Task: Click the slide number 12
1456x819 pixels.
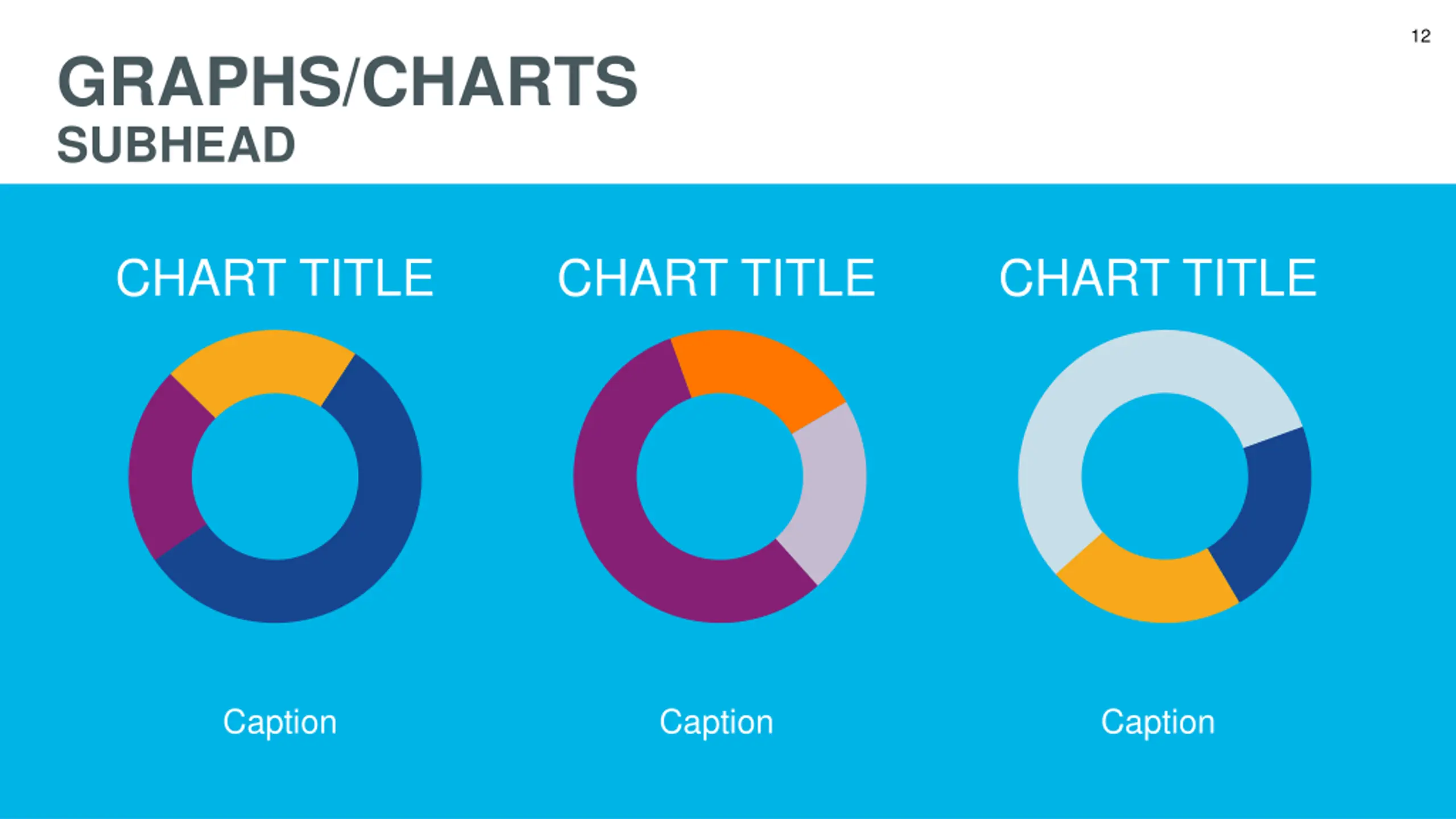Action: pyautogui.click(x=1420, y=37)
